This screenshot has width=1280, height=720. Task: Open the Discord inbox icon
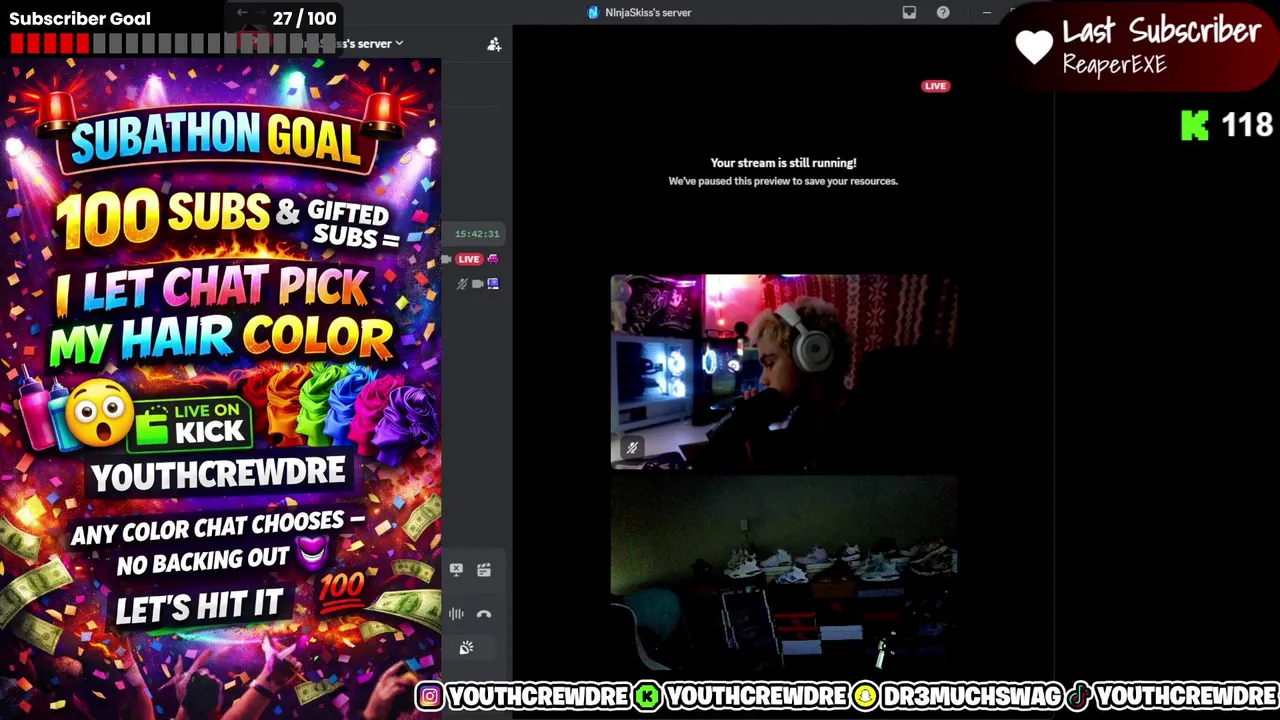pos(909,12)
